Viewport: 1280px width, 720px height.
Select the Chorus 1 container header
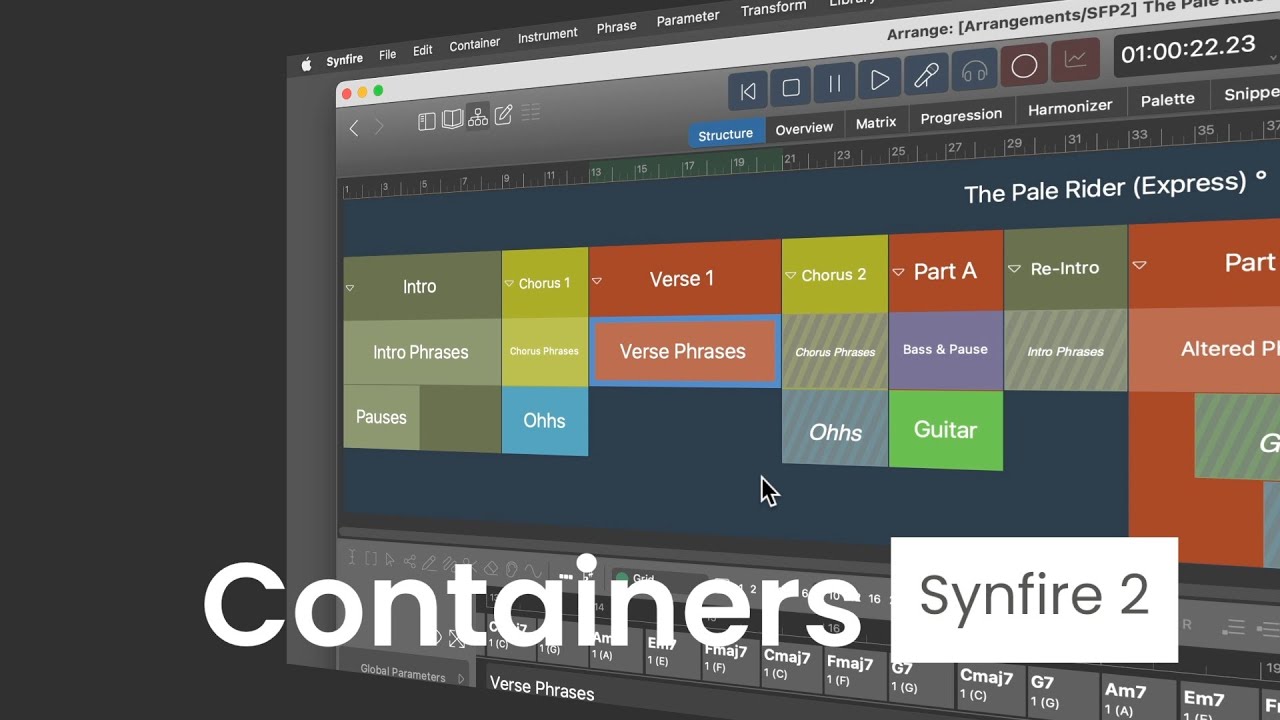545,283
